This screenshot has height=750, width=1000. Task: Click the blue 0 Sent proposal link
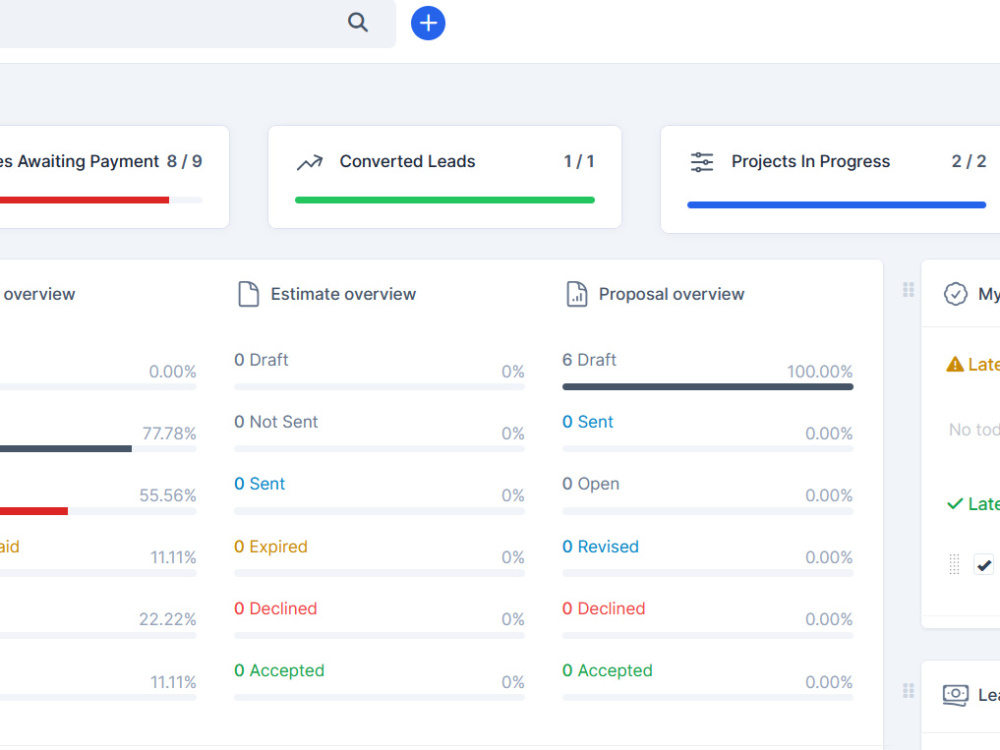(587, 422)
